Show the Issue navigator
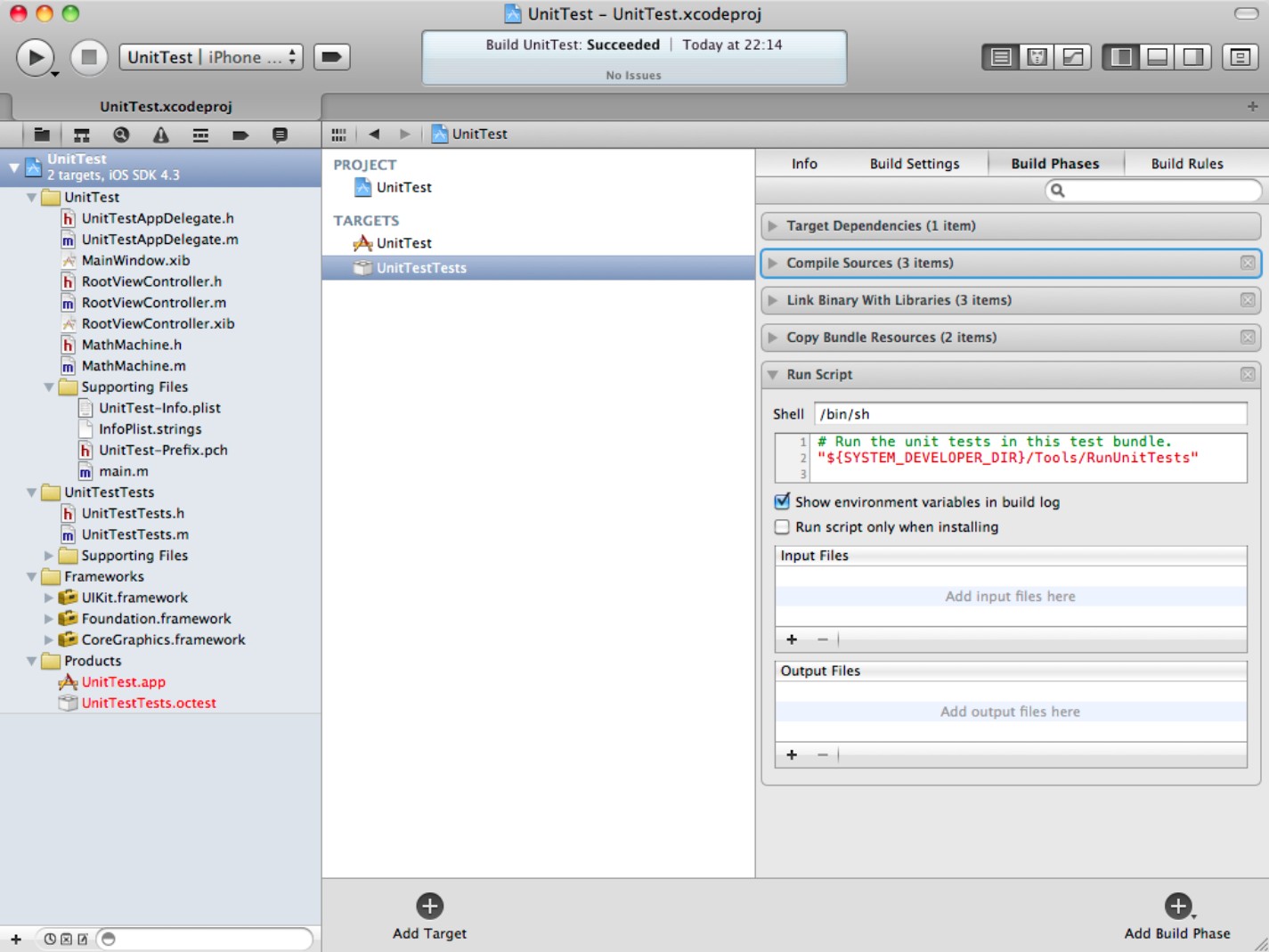This screenshot has width=1269, height=952. (160, 134)
